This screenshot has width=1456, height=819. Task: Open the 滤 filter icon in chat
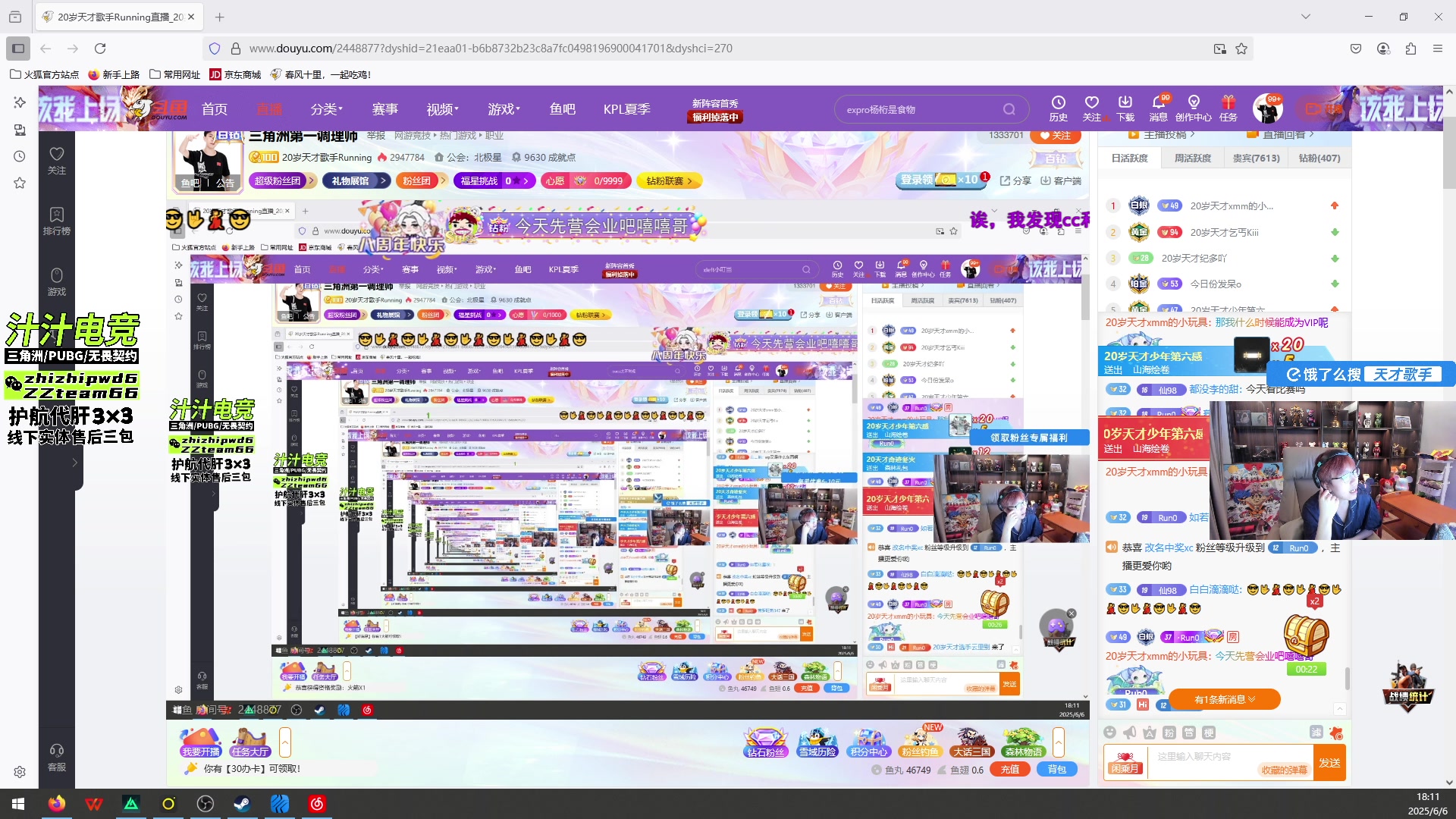click(x=1316, y=732)
